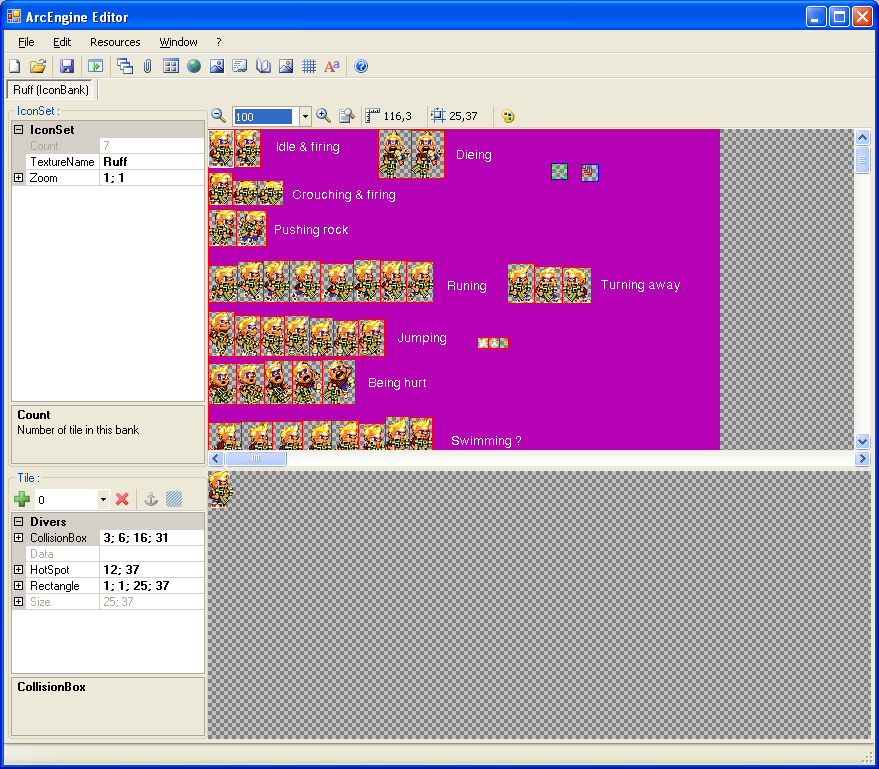The image size is (879, 769).
Task: Click the font Aa icon
Action: [332, 66]
